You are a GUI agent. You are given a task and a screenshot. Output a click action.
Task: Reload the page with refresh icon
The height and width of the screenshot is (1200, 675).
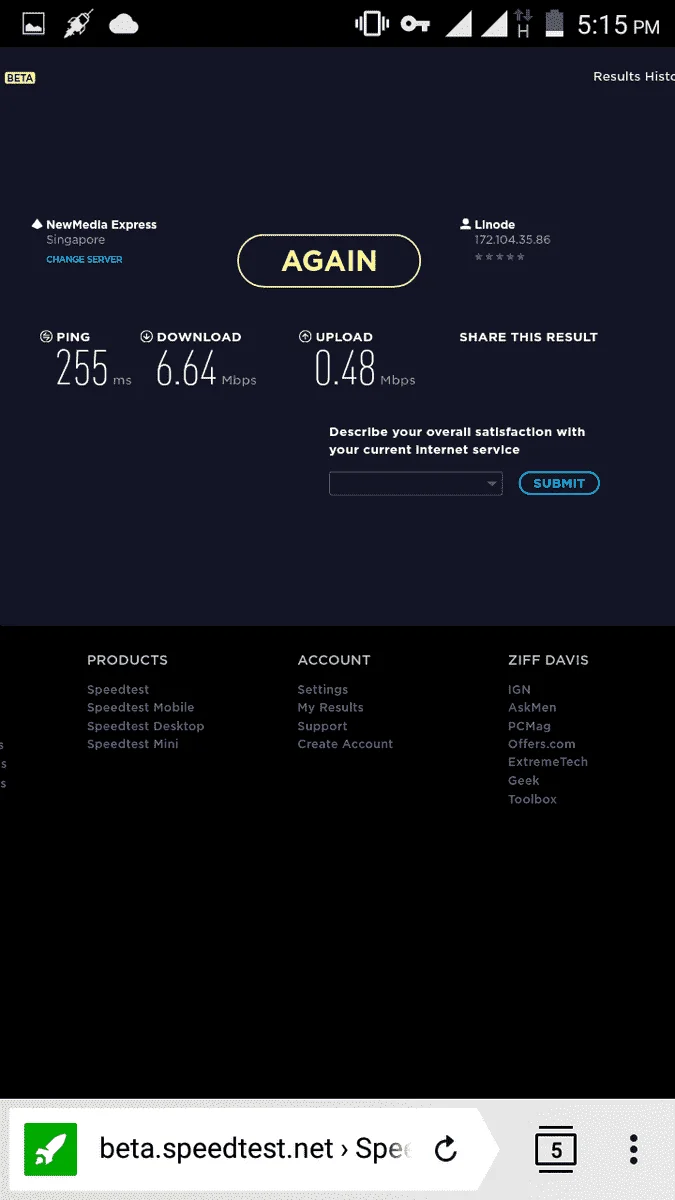coord(446,1149)
